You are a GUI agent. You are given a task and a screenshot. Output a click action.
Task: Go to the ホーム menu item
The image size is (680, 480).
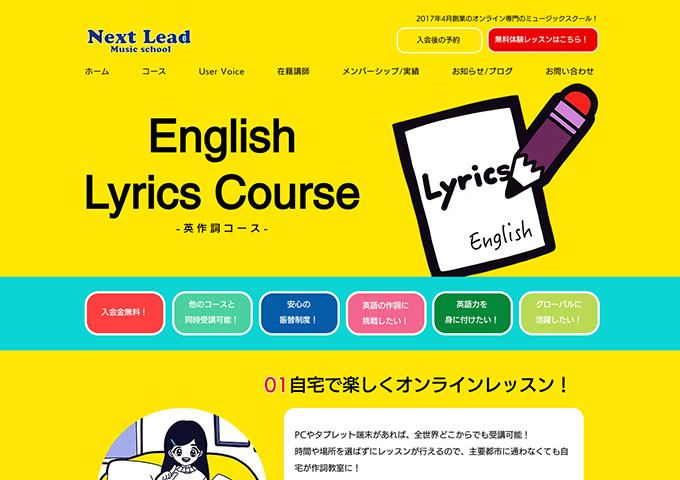coord(97,72)
